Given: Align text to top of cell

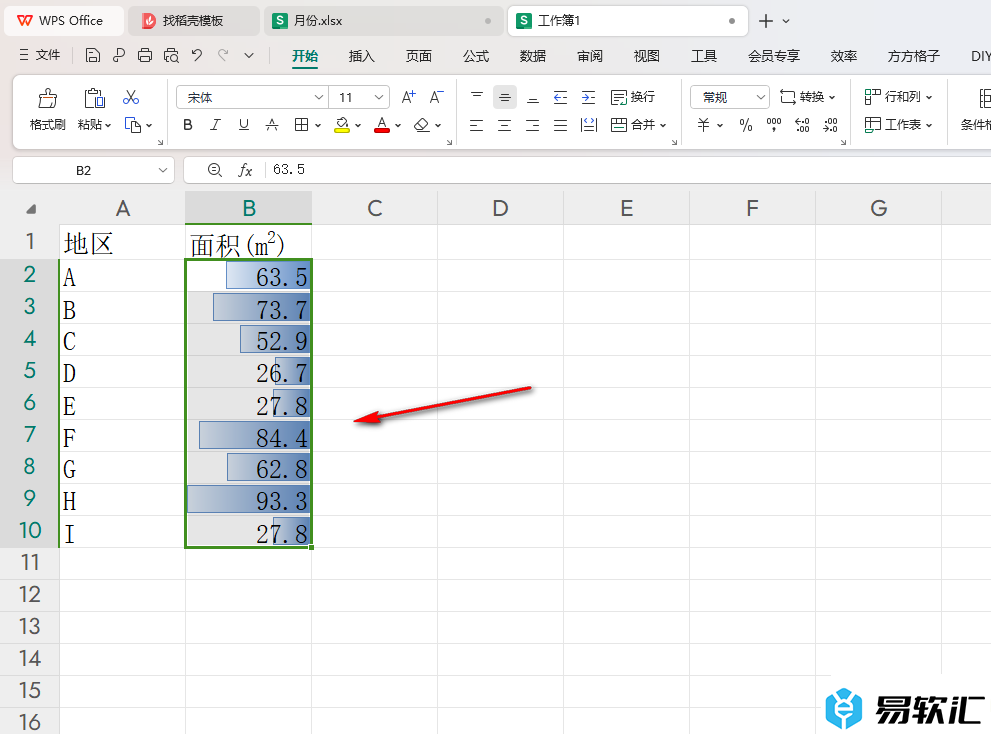Looking at the screenshot, I should pyautogui.click(x=477, y=97).
